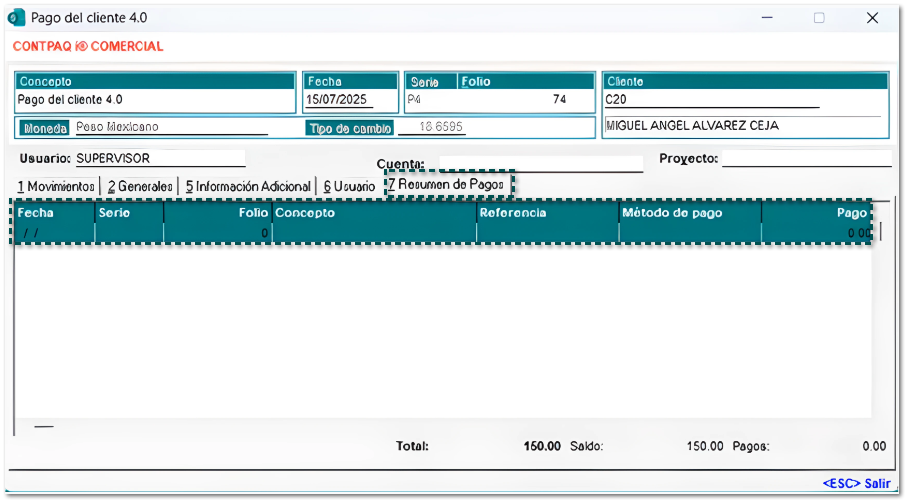Click the Moneda label button
The height and width of the screenshot is (503, 908).
pos(45,128)
